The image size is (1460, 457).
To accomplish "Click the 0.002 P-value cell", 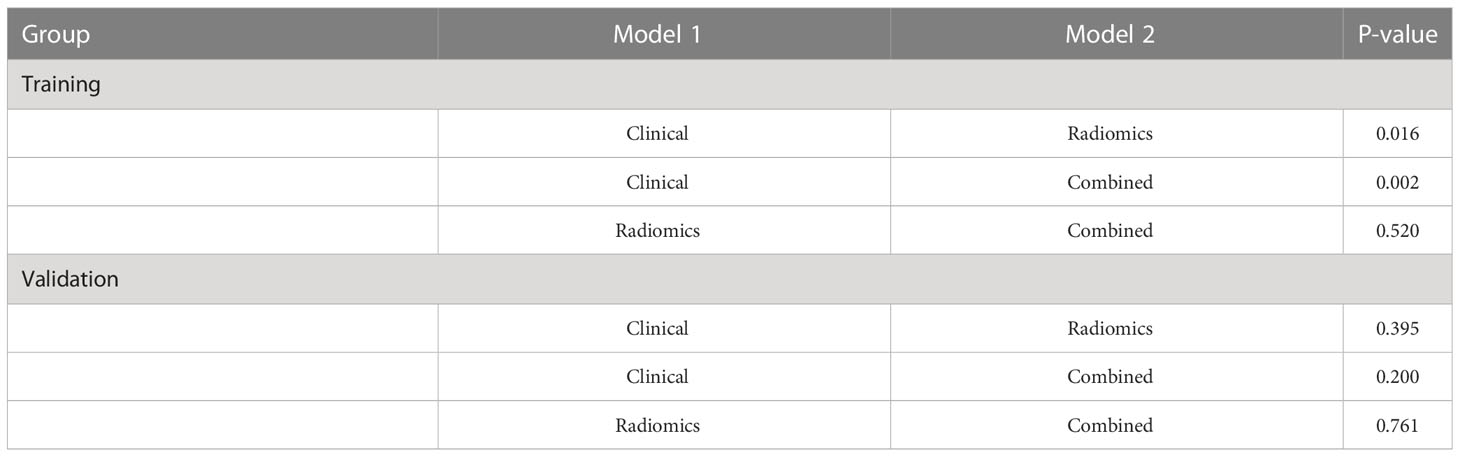I will (x=1397, y=182).
